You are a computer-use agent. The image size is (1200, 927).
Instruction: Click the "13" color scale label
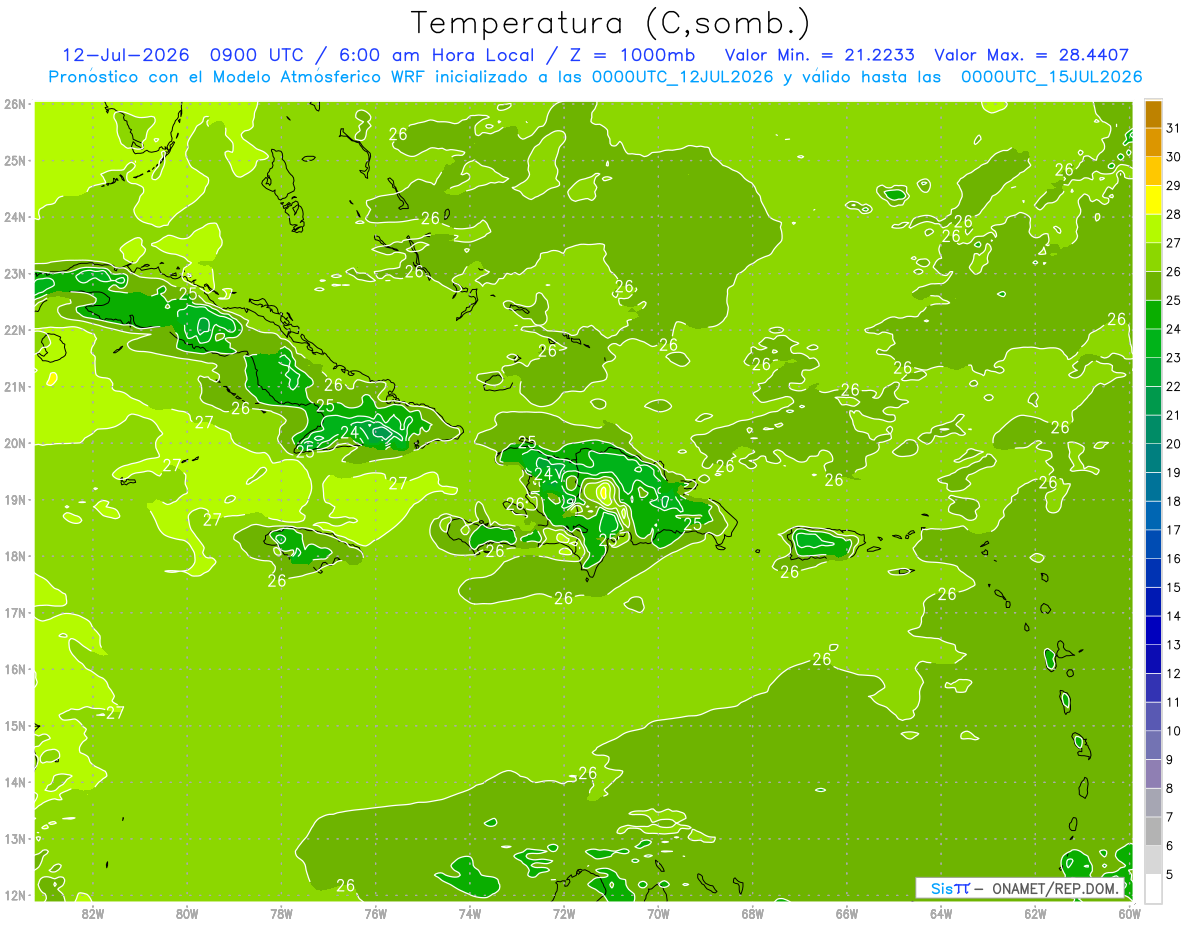click(1174, 645)
